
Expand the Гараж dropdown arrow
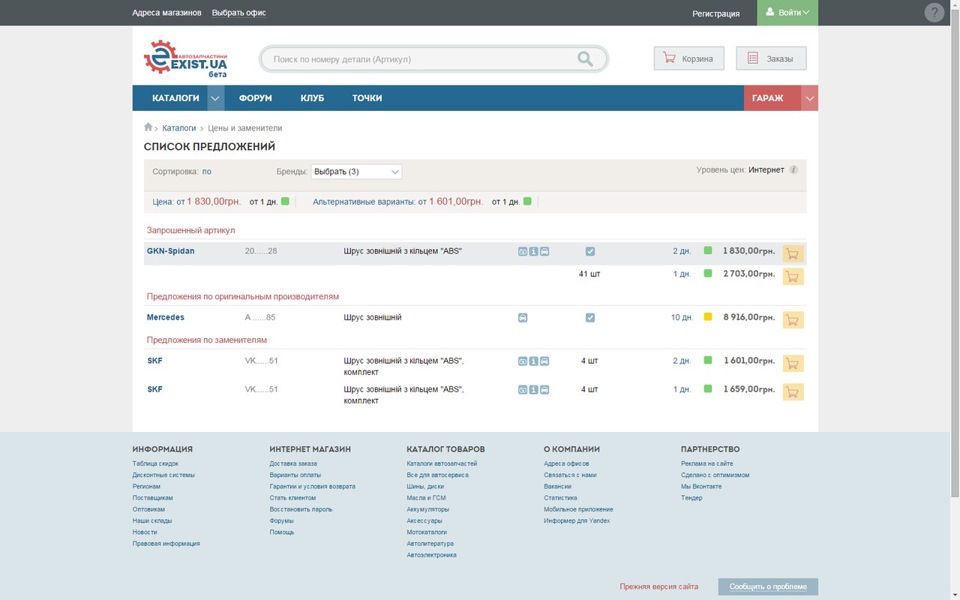(x=809, y=98)
